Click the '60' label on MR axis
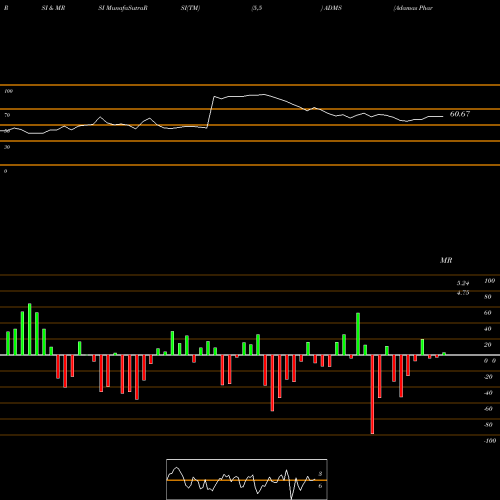Viewport: 500px width, 500px height. 488,313
